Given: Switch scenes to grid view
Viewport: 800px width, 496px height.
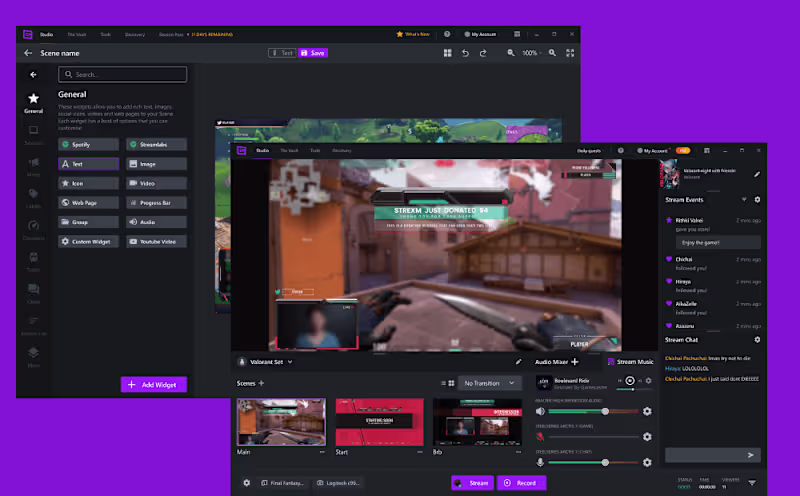Looking at the screenshot, I should (451, 383).
